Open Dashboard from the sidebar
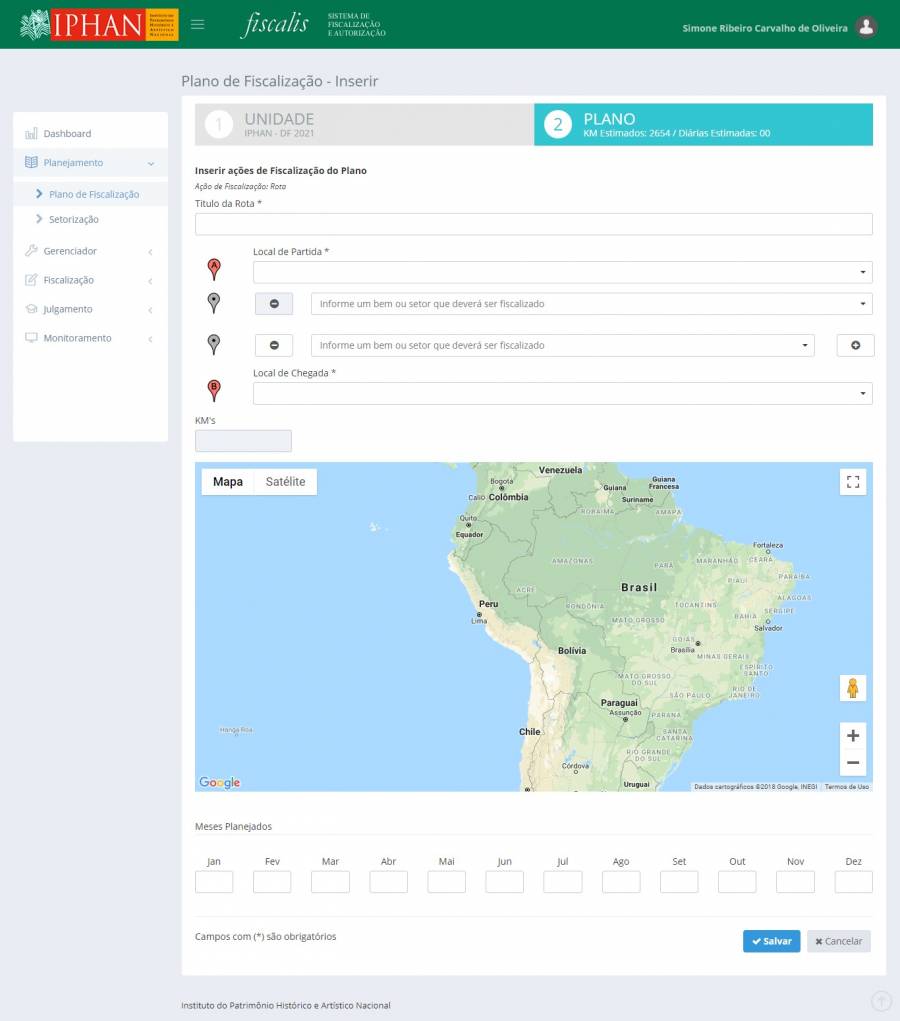The height and width of the screenshot is (1021, 900). tap(67, 133)
